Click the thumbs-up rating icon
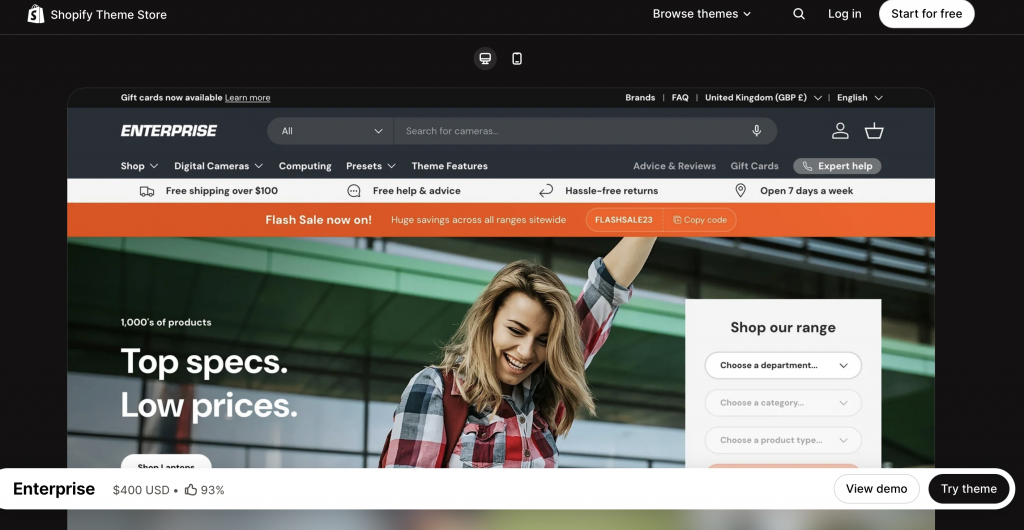Viewport: 1024px width, 530px height. click(191, 490)
